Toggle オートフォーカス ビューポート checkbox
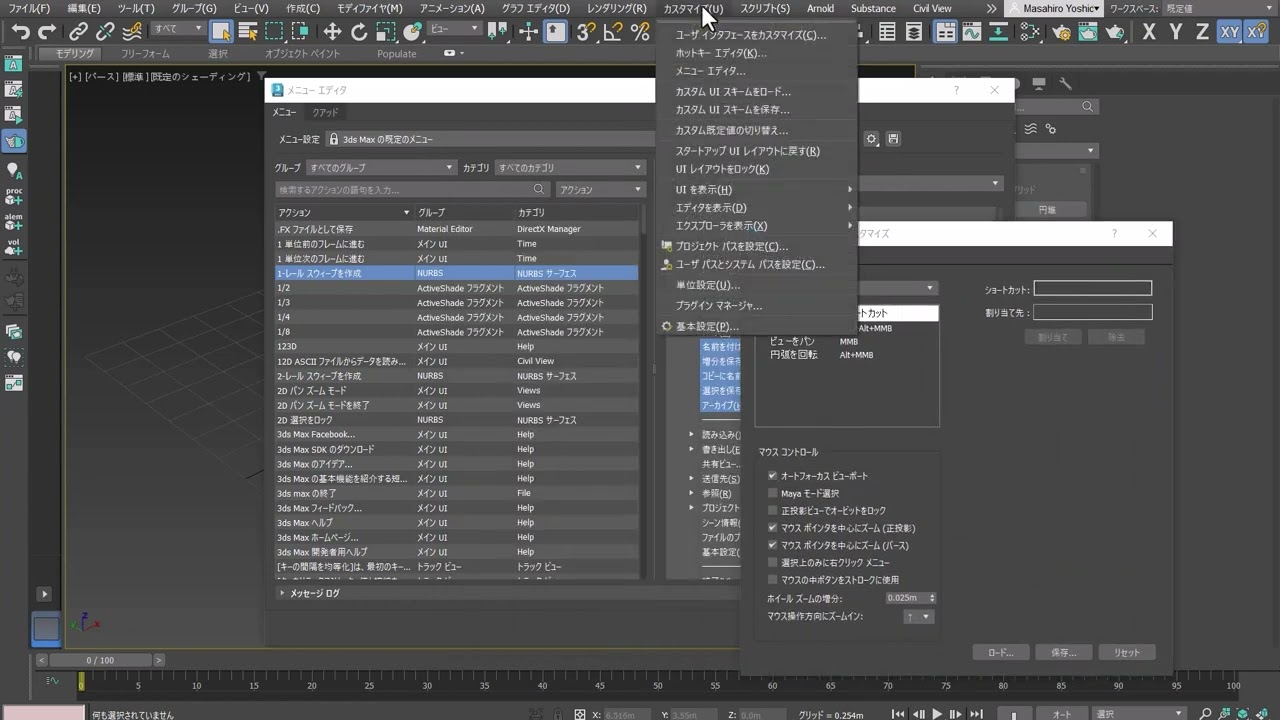1280x720 pixels. point(772,476)
